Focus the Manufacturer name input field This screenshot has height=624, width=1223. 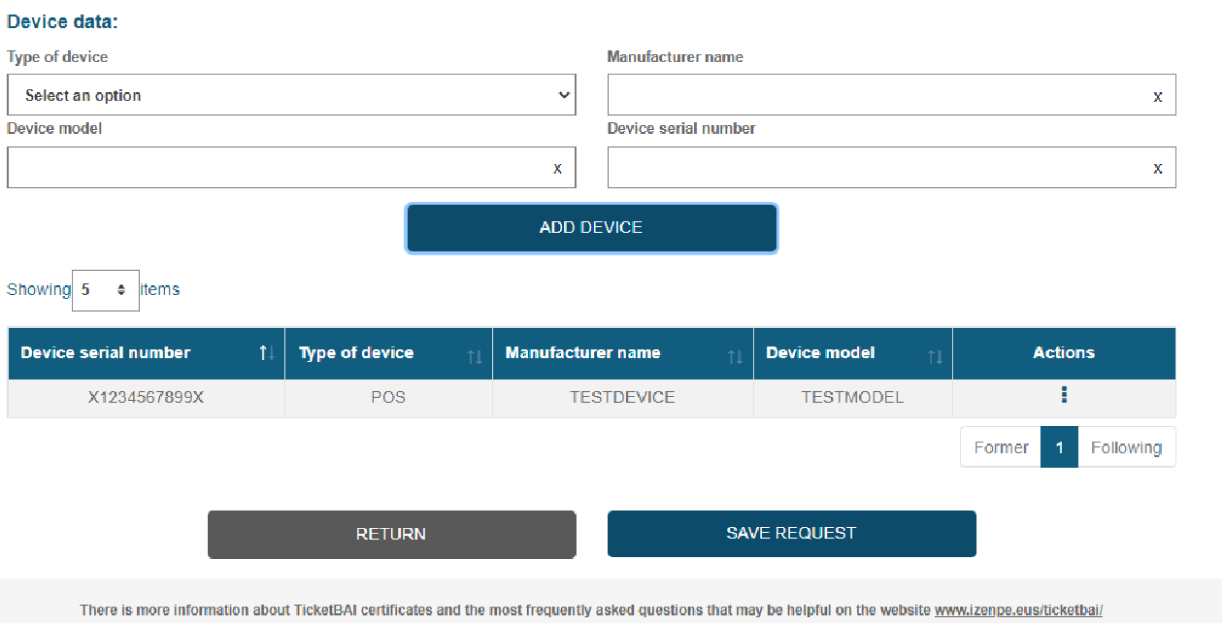875,95
